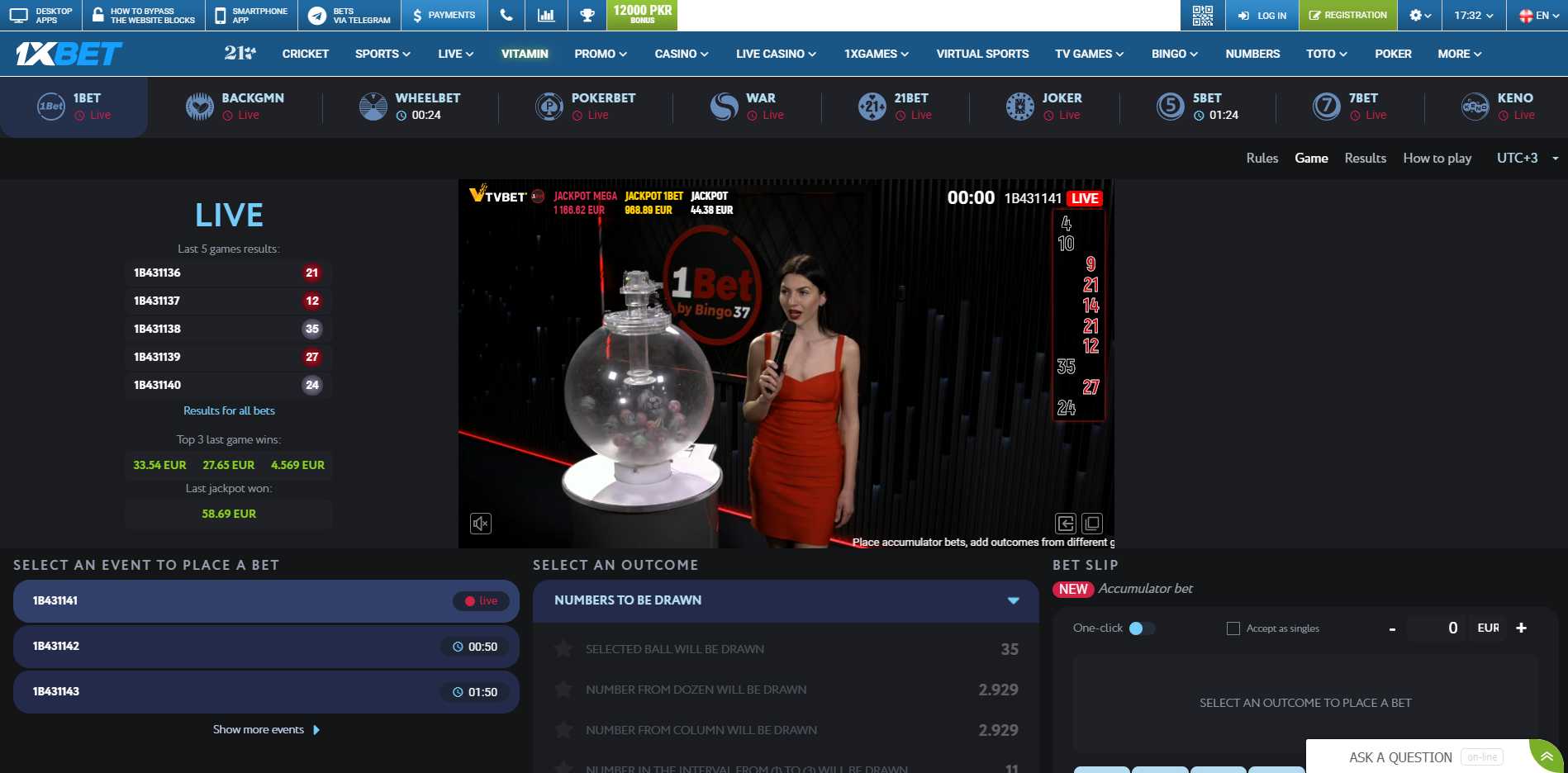
Task: Click the 12000 PKR bonus banner
Action: 643,15
